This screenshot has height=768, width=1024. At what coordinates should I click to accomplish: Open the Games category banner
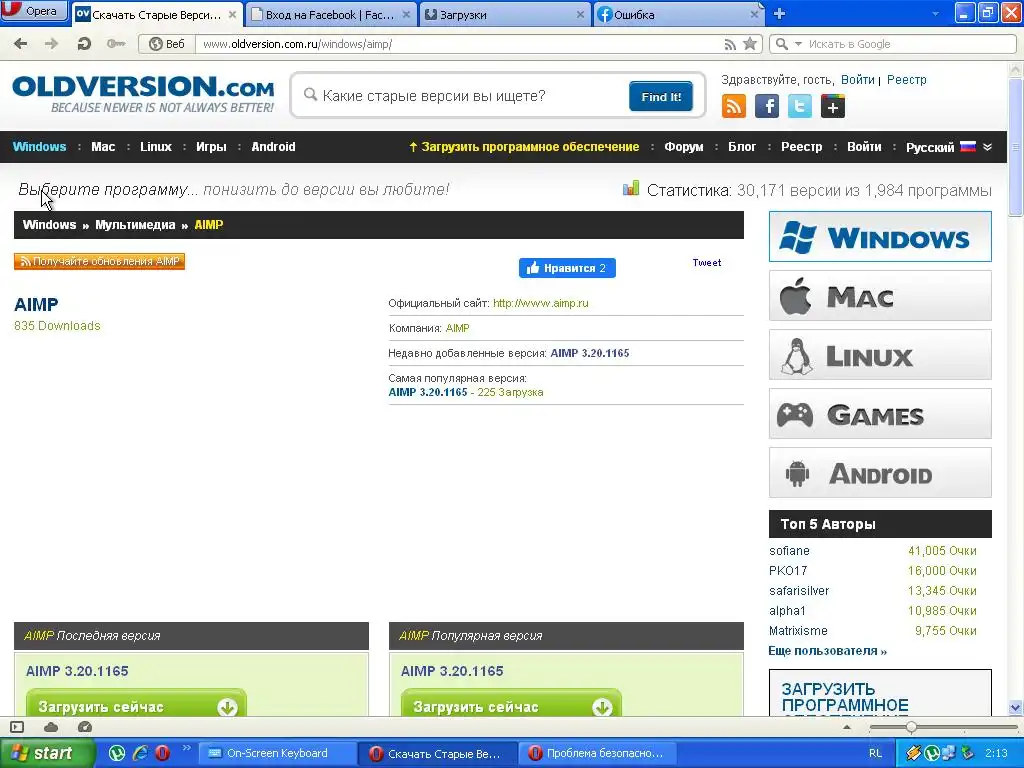(x=880, y=413)
